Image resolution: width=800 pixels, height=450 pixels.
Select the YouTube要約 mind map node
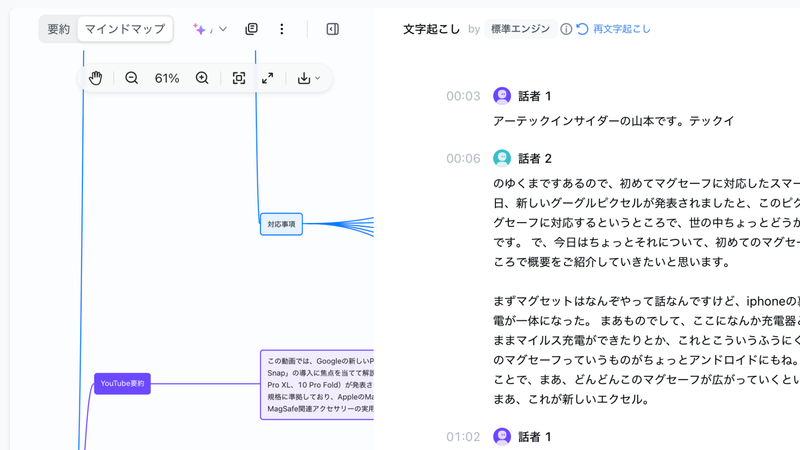click(x=123, y=383)
